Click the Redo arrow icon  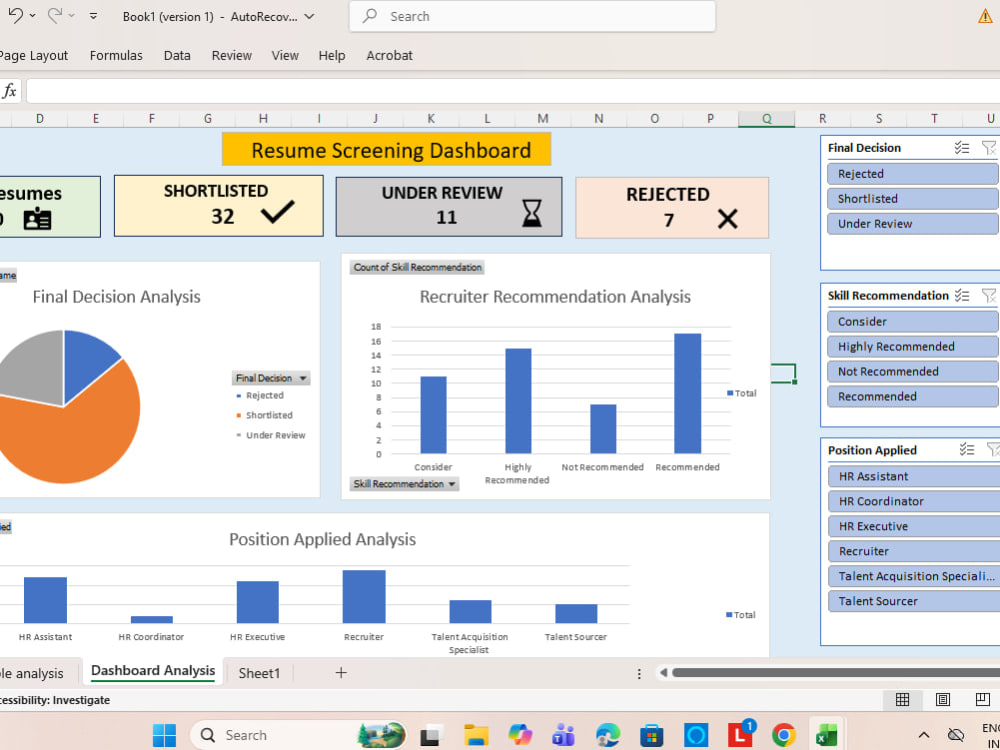55,15
